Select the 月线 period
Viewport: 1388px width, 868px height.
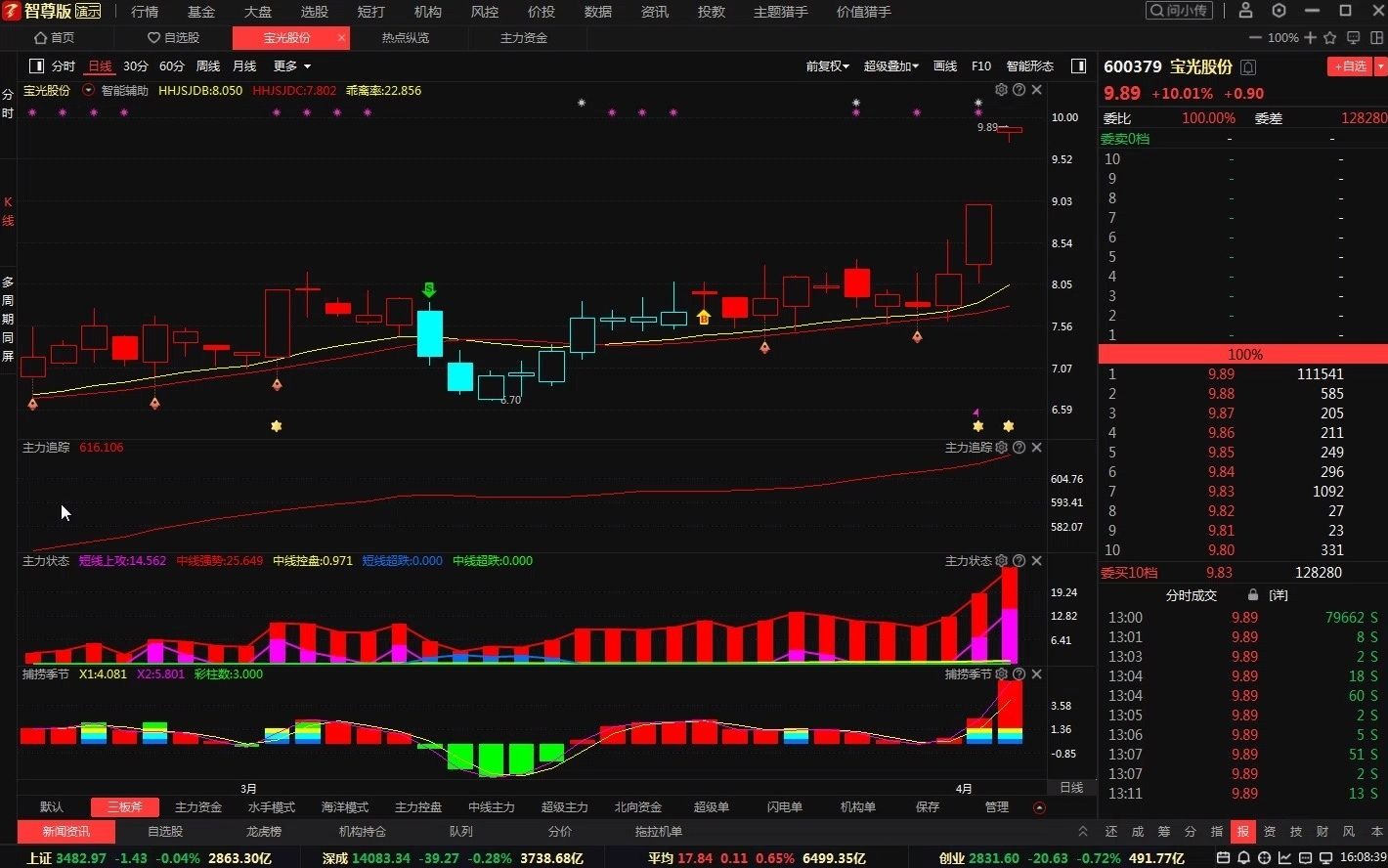(244, 66)
